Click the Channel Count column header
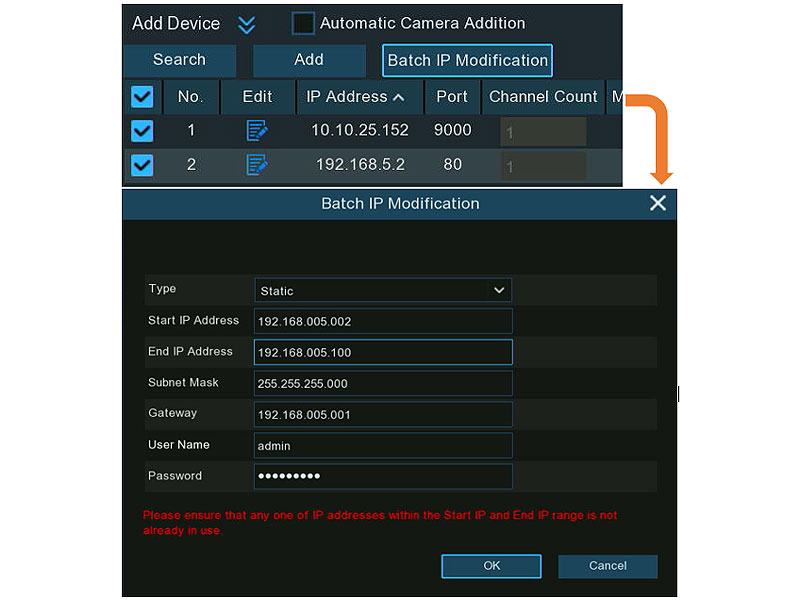The image size is (800, 600). [543, 96]
